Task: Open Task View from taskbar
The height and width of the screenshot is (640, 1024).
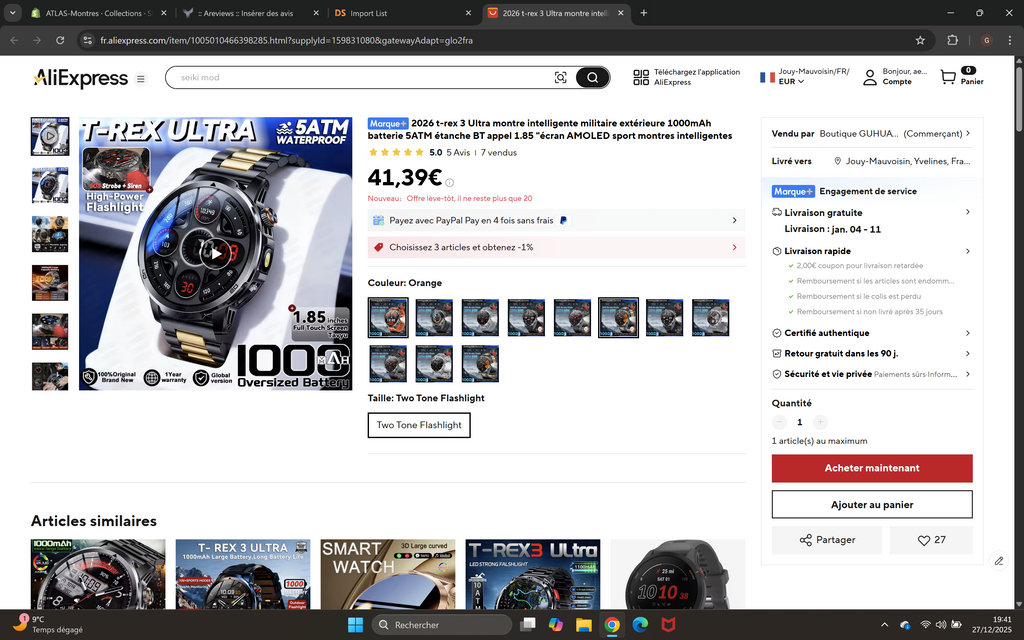Action: click(x=527, y=625)
